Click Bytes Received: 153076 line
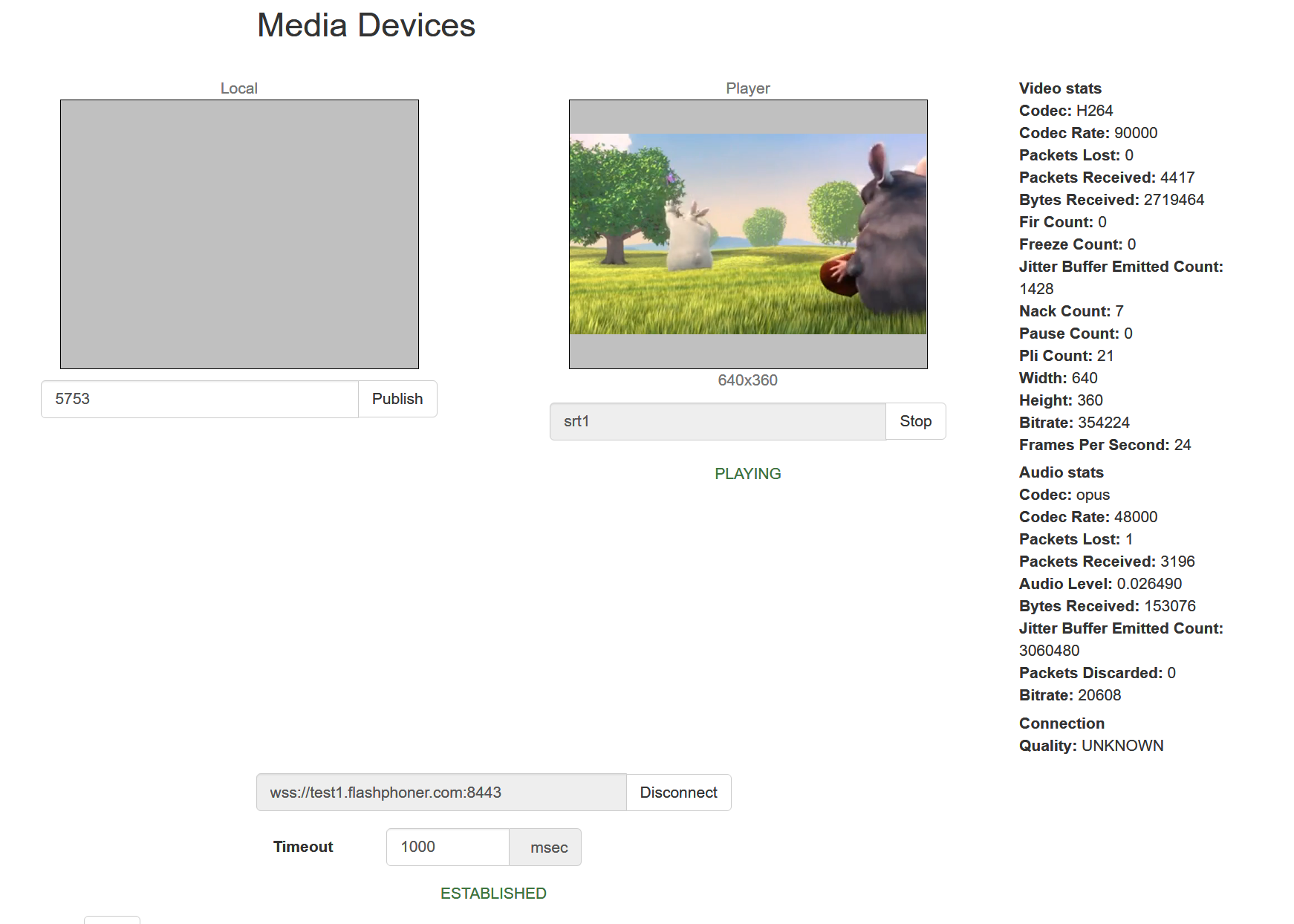 point(1107,606)
